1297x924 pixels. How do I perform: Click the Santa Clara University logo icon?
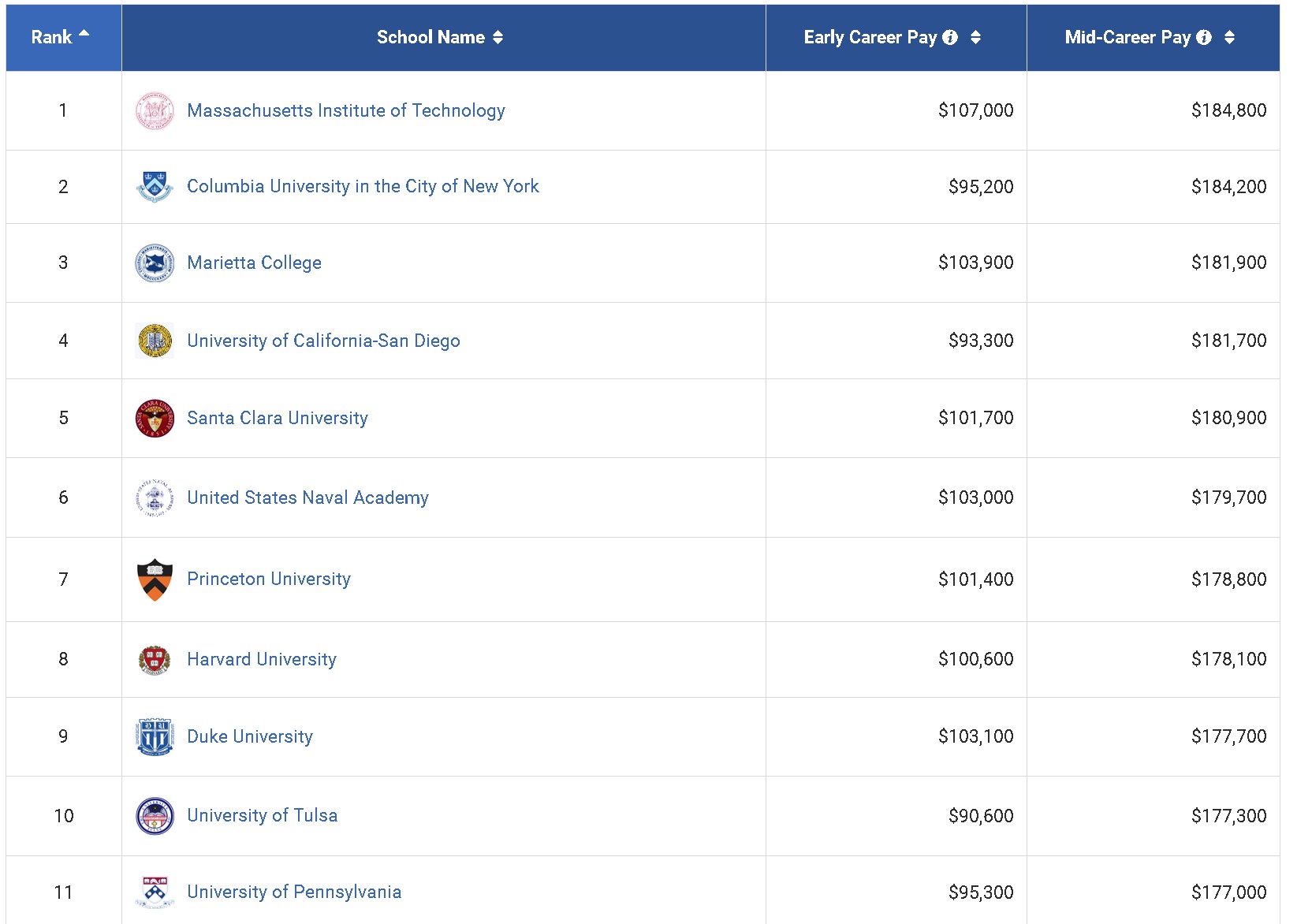(x=155, y=418)
